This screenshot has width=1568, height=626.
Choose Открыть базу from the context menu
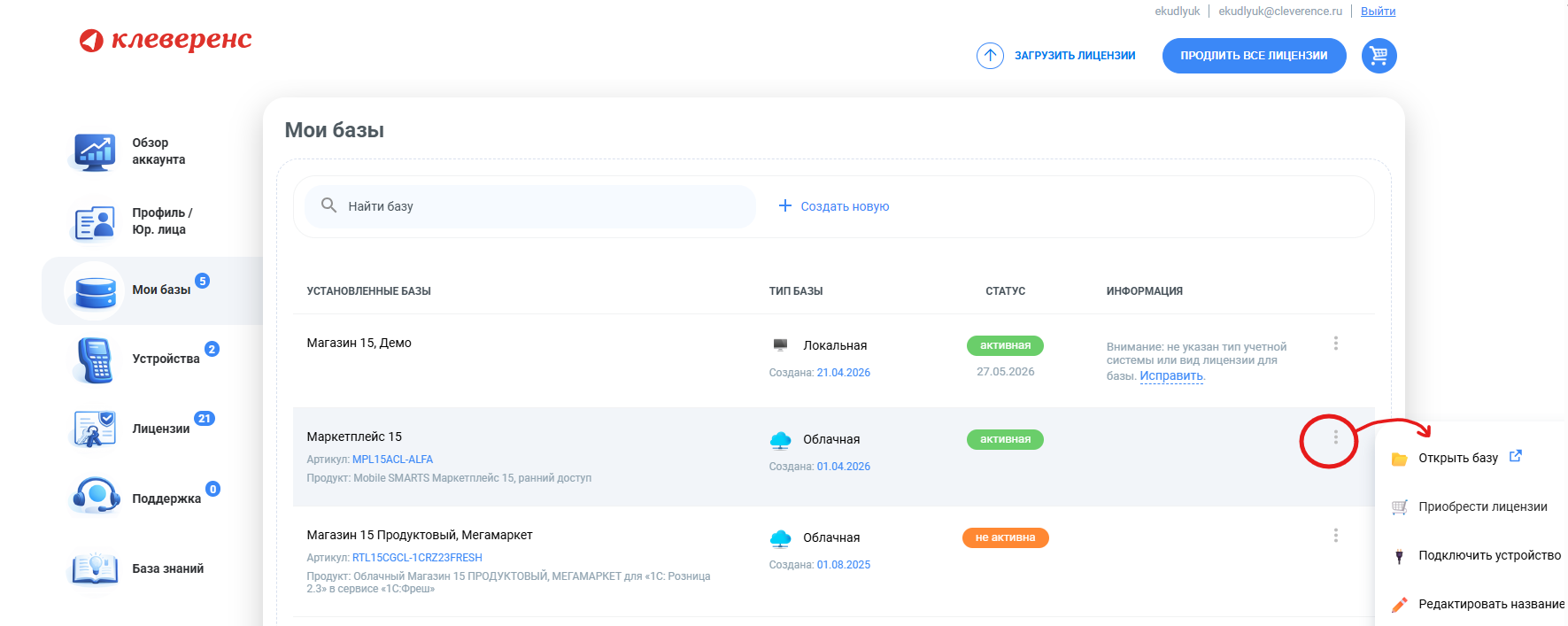pos(1458,458)
